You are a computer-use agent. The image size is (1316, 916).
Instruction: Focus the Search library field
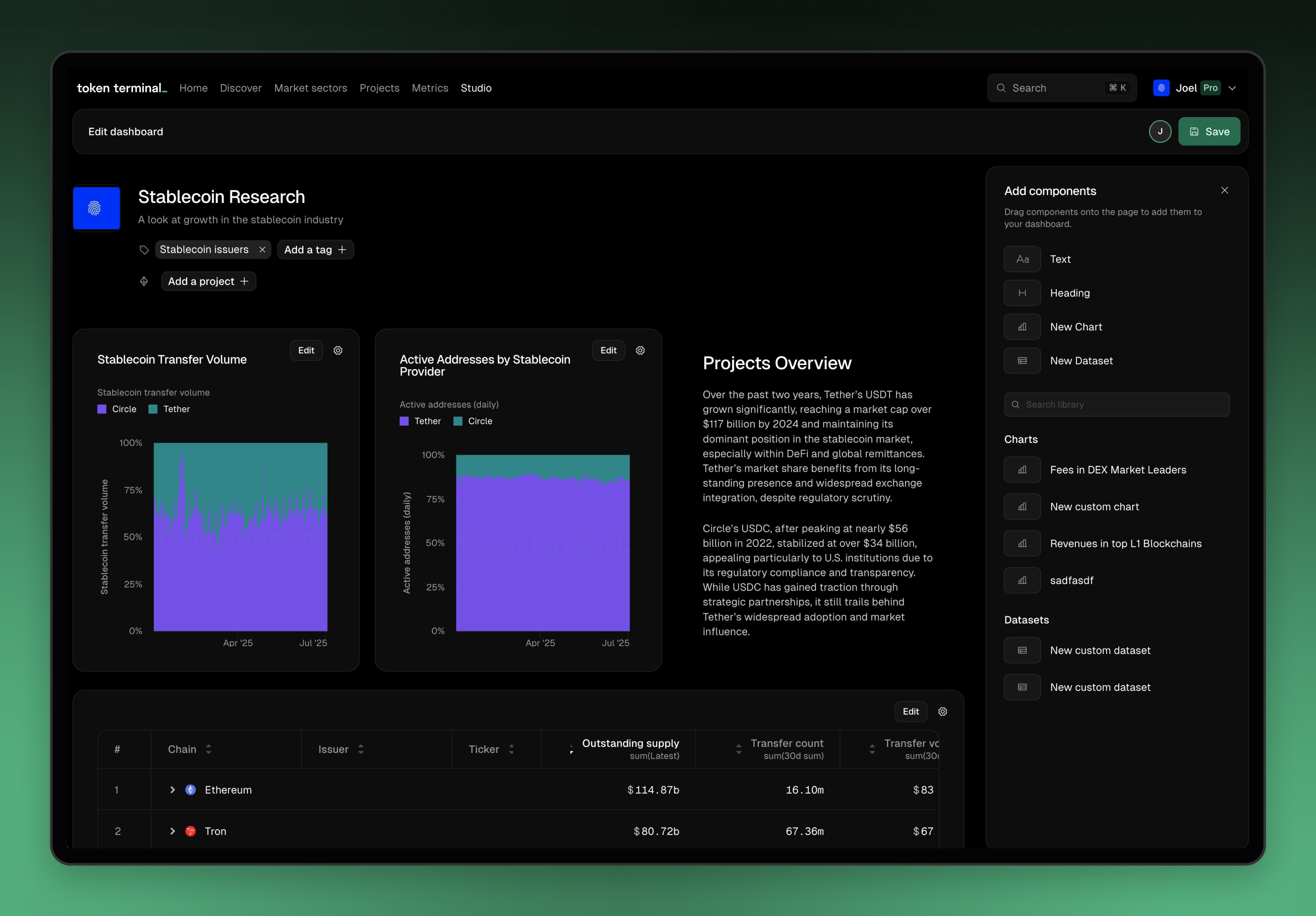[x=1117, y=404]
